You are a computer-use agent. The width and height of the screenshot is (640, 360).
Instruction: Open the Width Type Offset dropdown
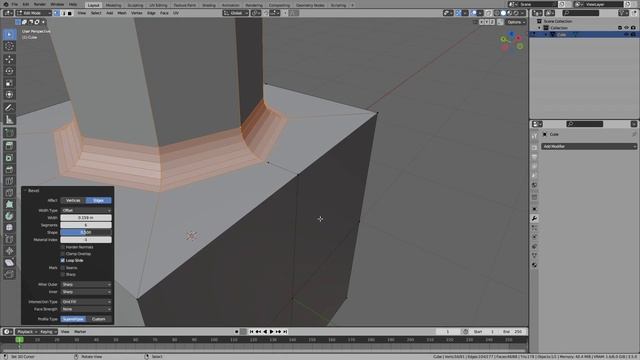coord(86,210)
